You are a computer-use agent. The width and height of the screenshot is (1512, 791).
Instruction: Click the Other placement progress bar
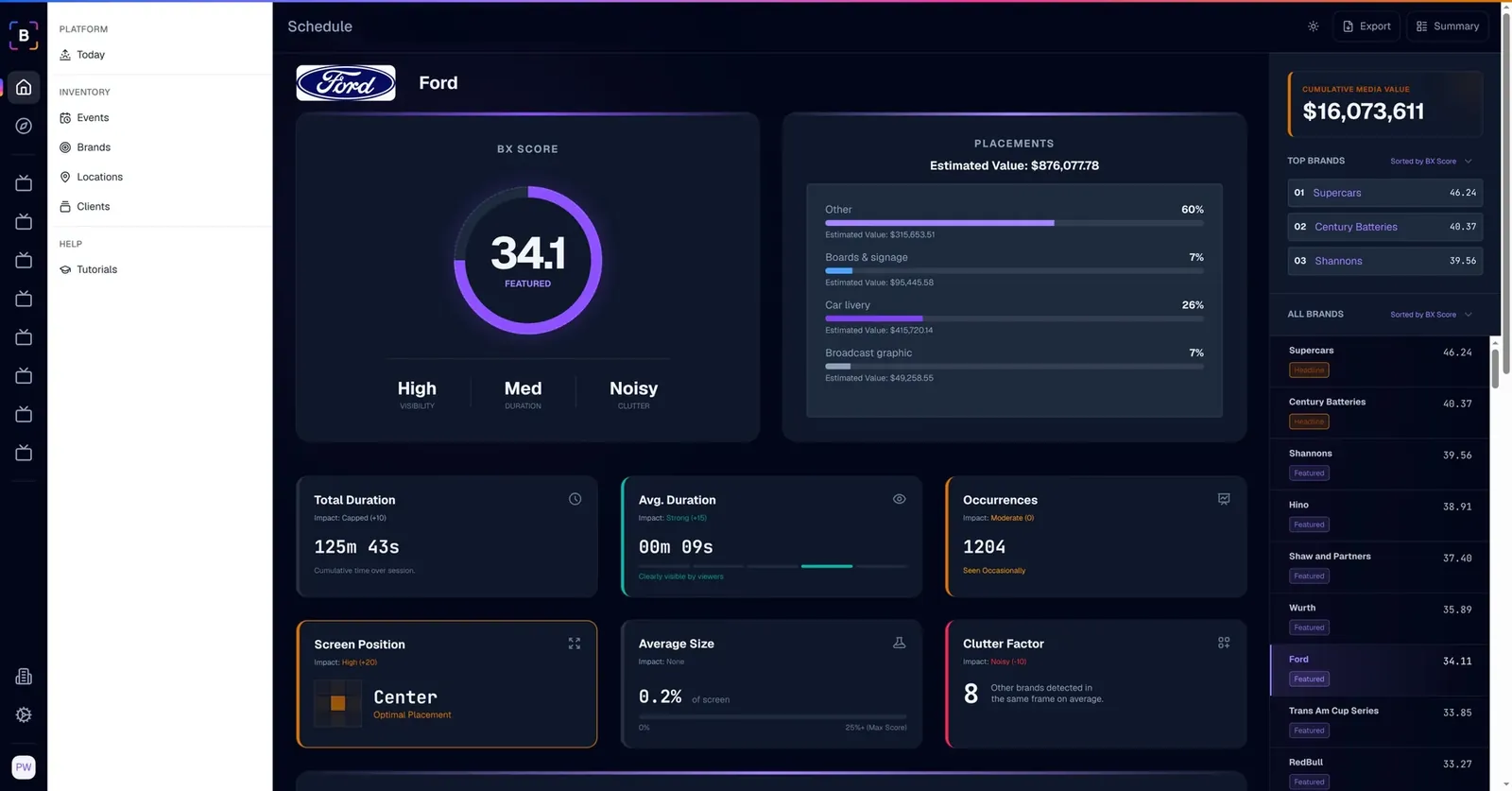[1014, 223]
